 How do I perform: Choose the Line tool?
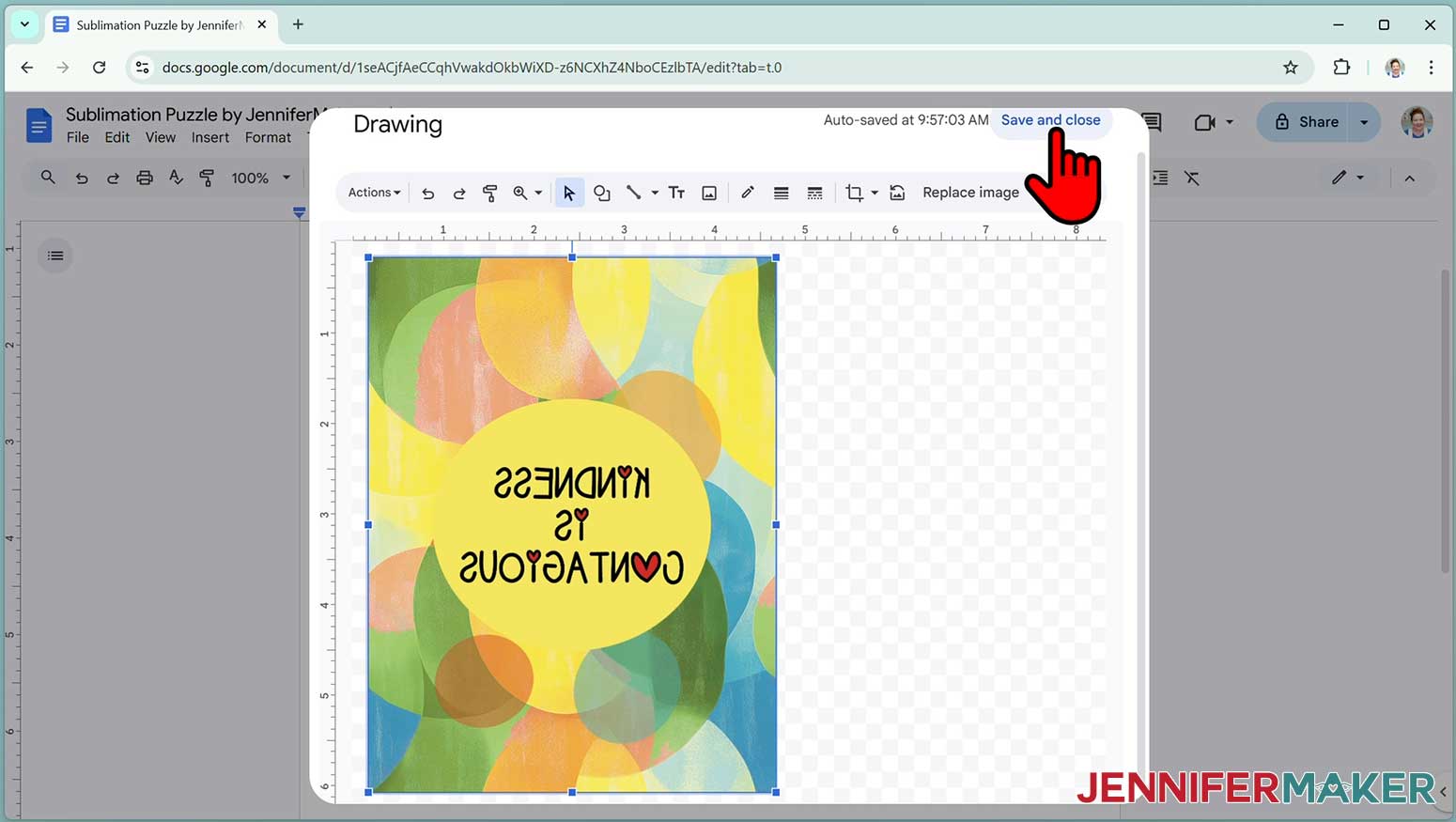[x=634, y=193]
